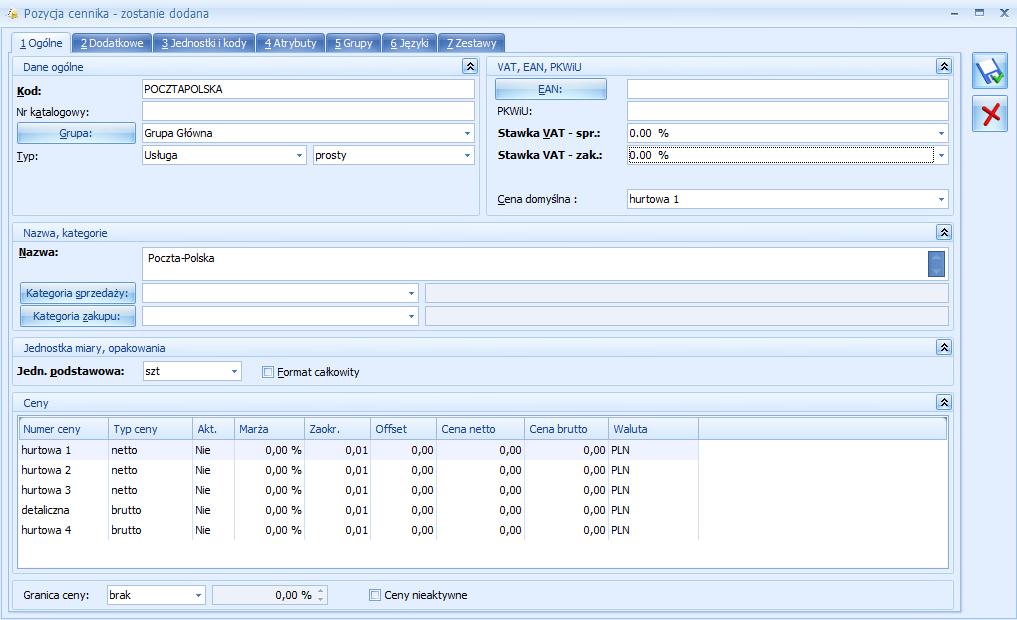Select the hurtowa 1 price row
The height and width of the screenshot is (620, 1017).
point(358,450)
